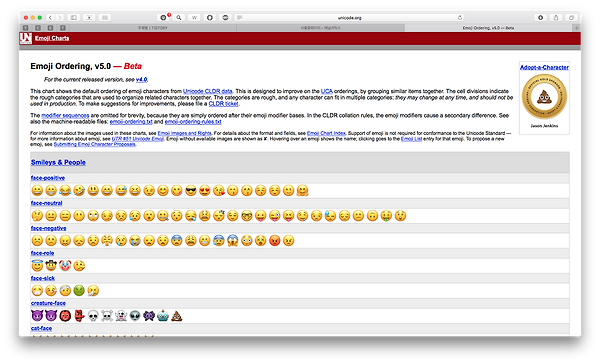Click the ghost emoji
Image resolution: width=600 pixels, height=364 pixels.
coord(121,316)
